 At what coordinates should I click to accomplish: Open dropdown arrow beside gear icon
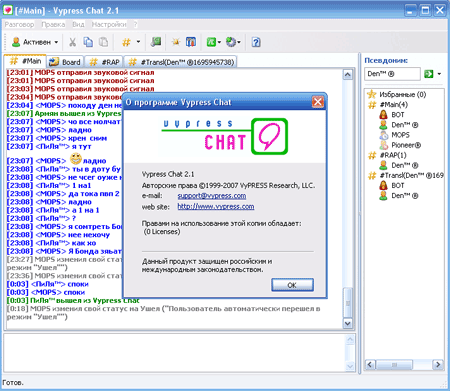tap(239, 42)
